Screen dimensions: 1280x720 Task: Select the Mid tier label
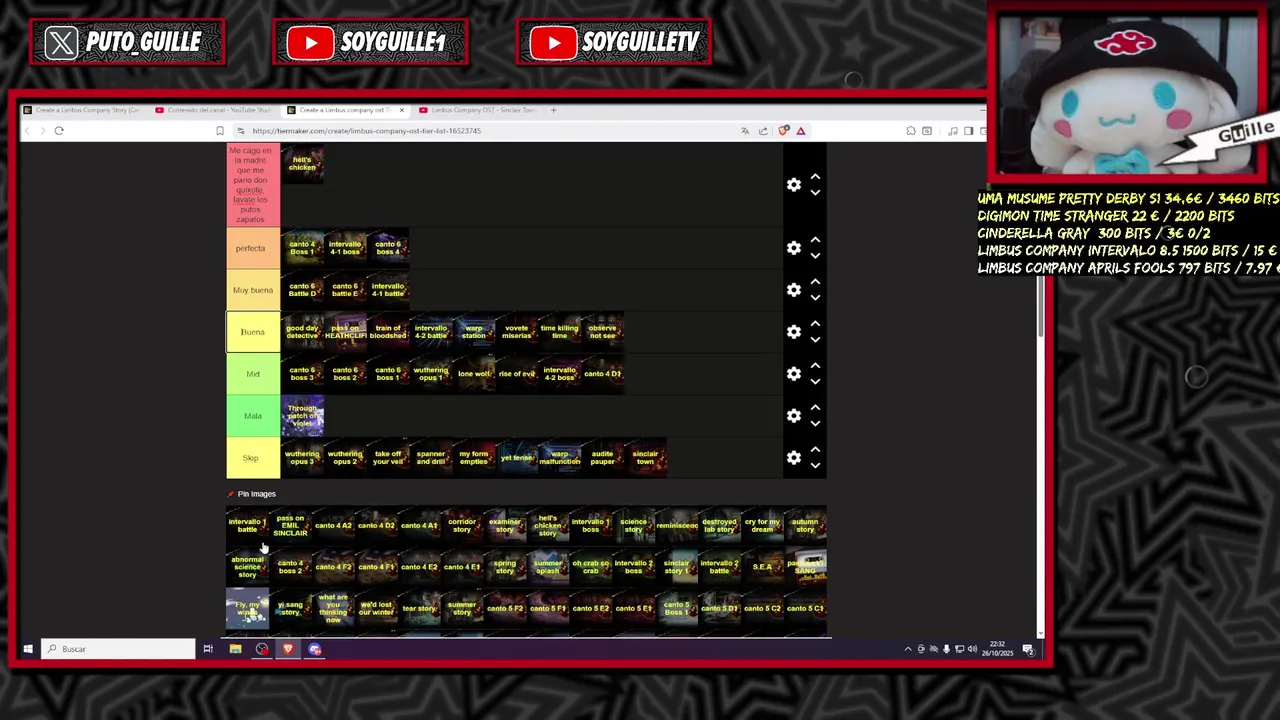[253, 374]
